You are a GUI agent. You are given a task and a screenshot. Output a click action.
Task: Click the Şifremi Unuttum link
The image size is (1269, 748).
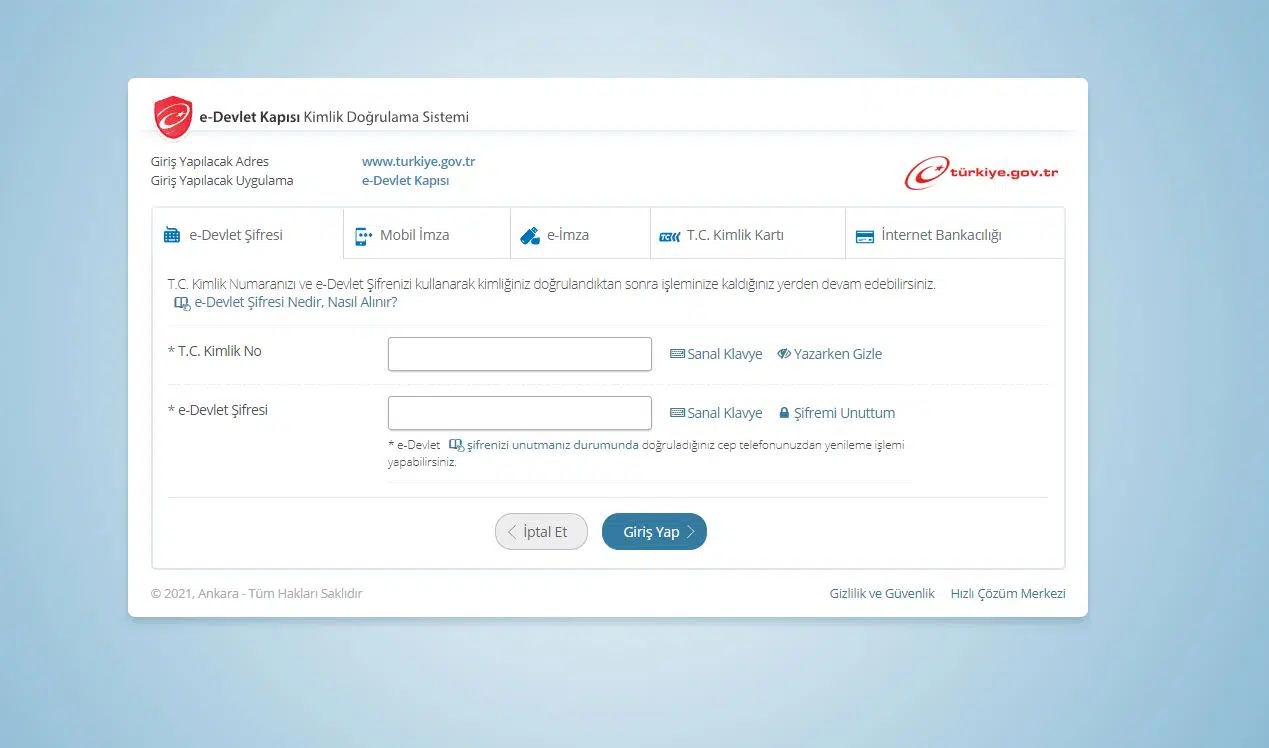(837, 413)
